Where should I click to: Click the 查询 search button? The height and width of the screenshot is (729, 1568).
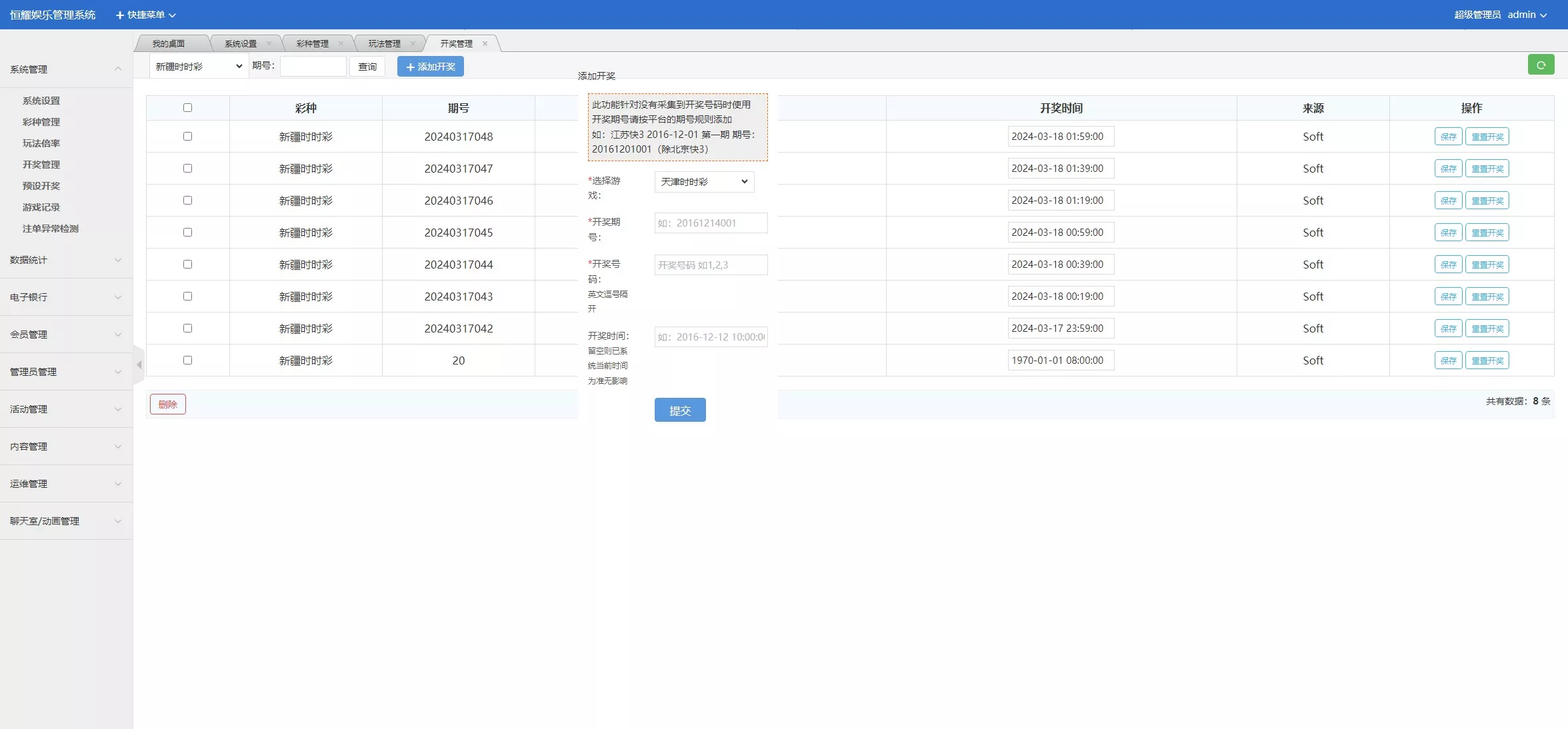[367, 66]
